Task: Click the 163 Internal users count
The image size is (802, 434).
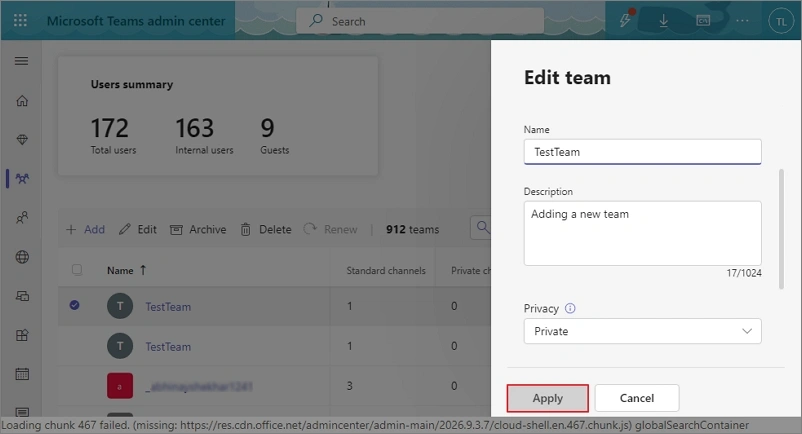Action: [x=194, y=128]
